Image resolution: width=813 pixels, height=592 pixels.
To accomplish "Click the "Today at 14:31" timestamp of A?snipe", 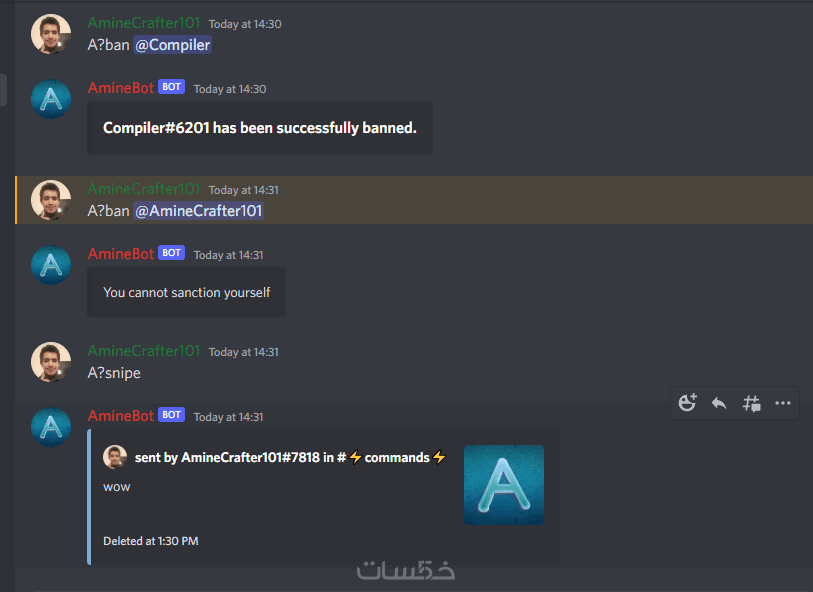I will pos(244,352).
